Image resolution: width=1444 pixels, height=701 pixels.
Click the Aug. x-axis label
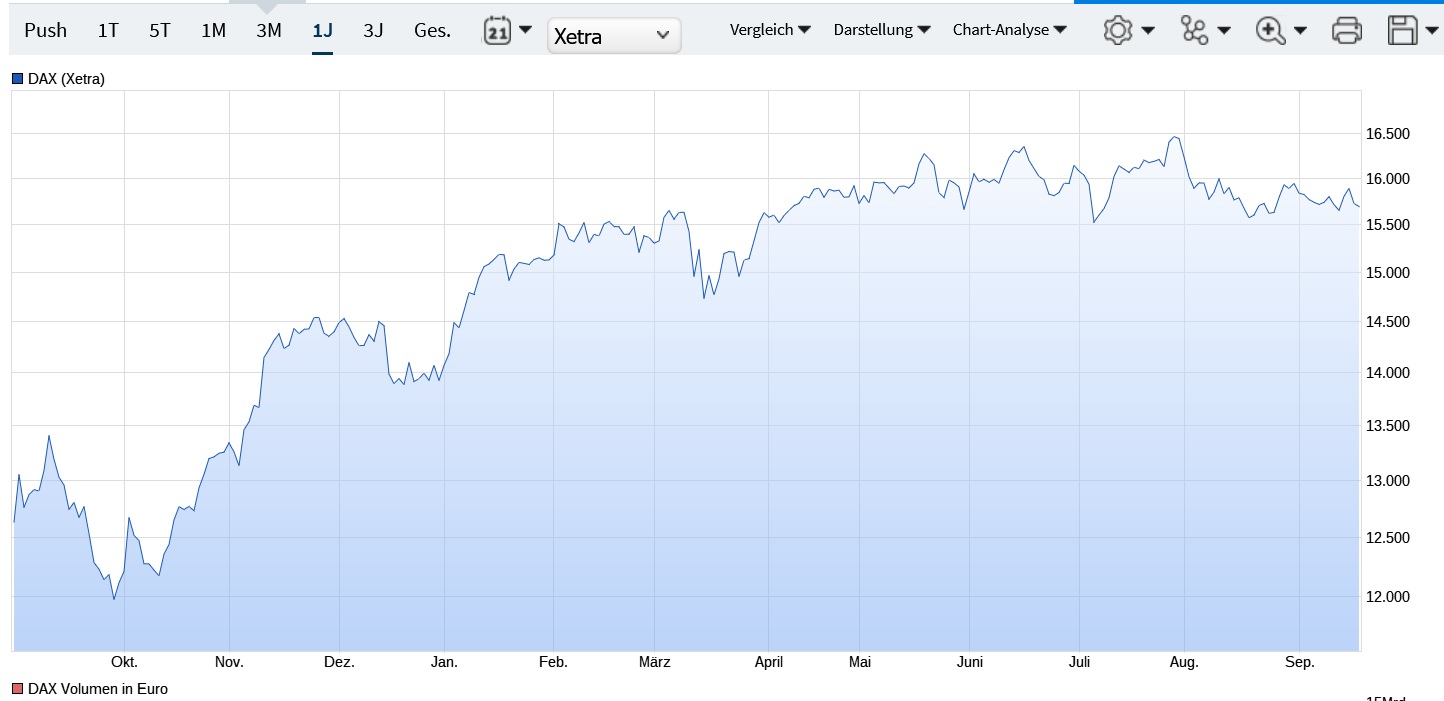(1184, 662)
